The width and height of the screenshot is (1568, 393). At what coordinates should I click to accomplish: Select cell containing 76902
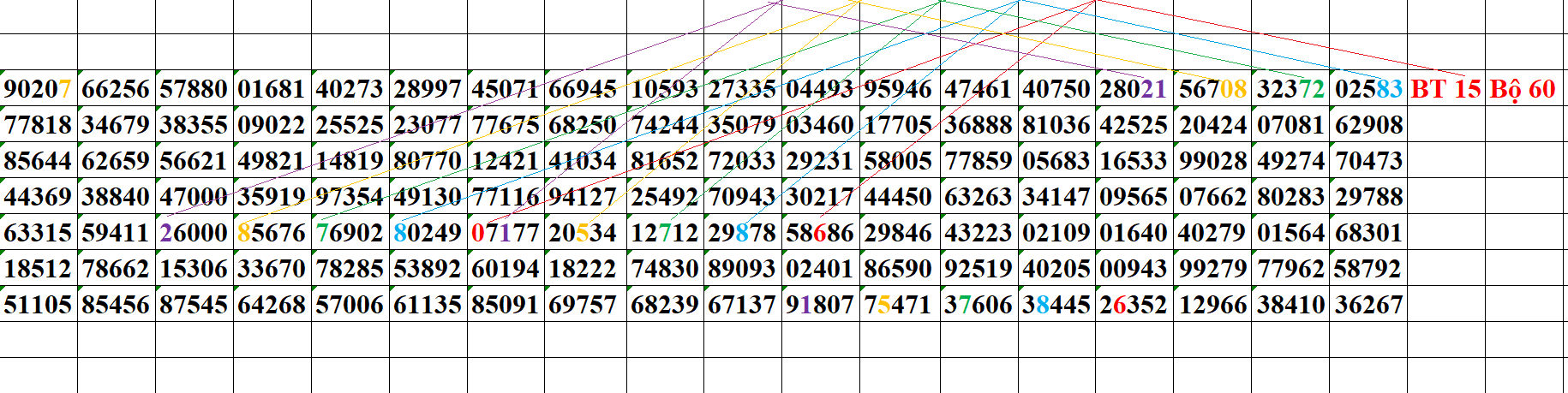point(350,233)
